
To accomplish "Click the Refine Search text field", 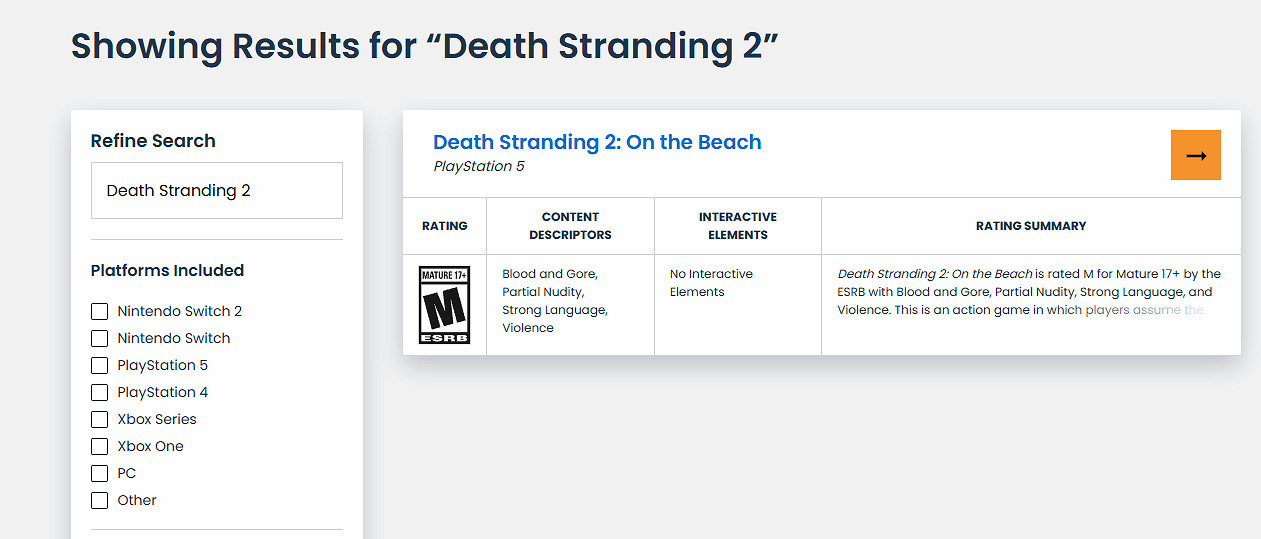I will click(x=217, y=190).
